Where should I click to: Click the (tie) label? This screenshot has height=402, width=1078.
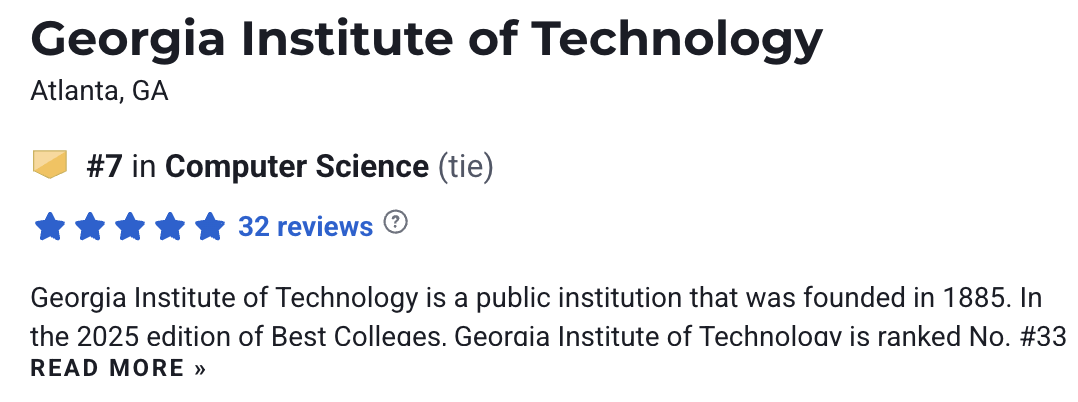coord(465,167)
